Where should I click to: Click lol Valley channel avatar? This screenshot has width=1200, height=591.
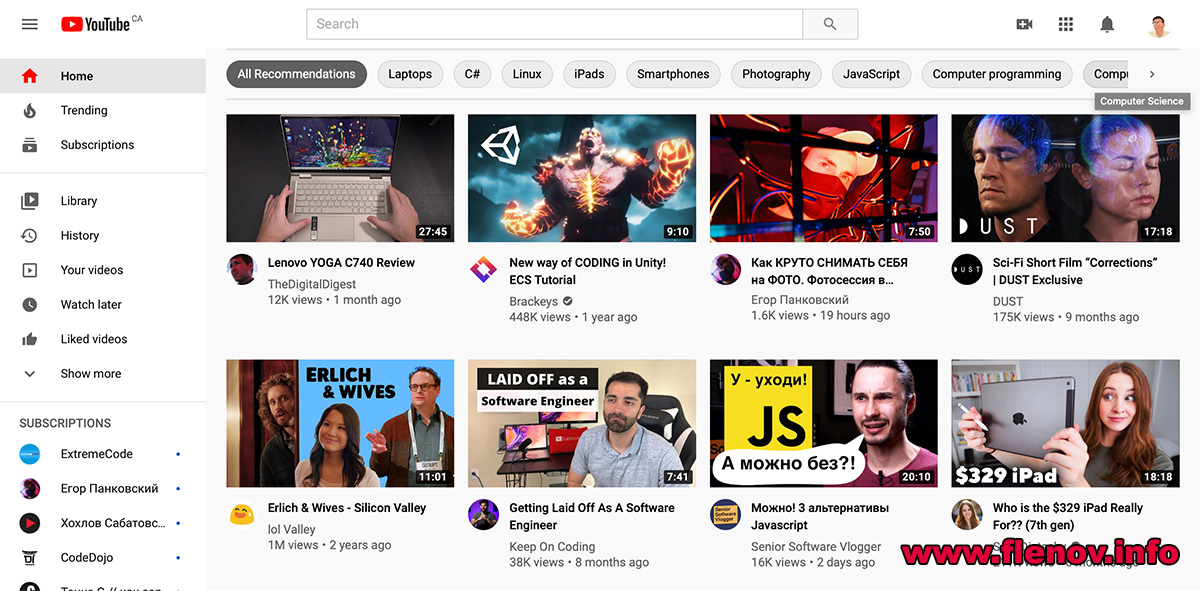coord(242,515)
